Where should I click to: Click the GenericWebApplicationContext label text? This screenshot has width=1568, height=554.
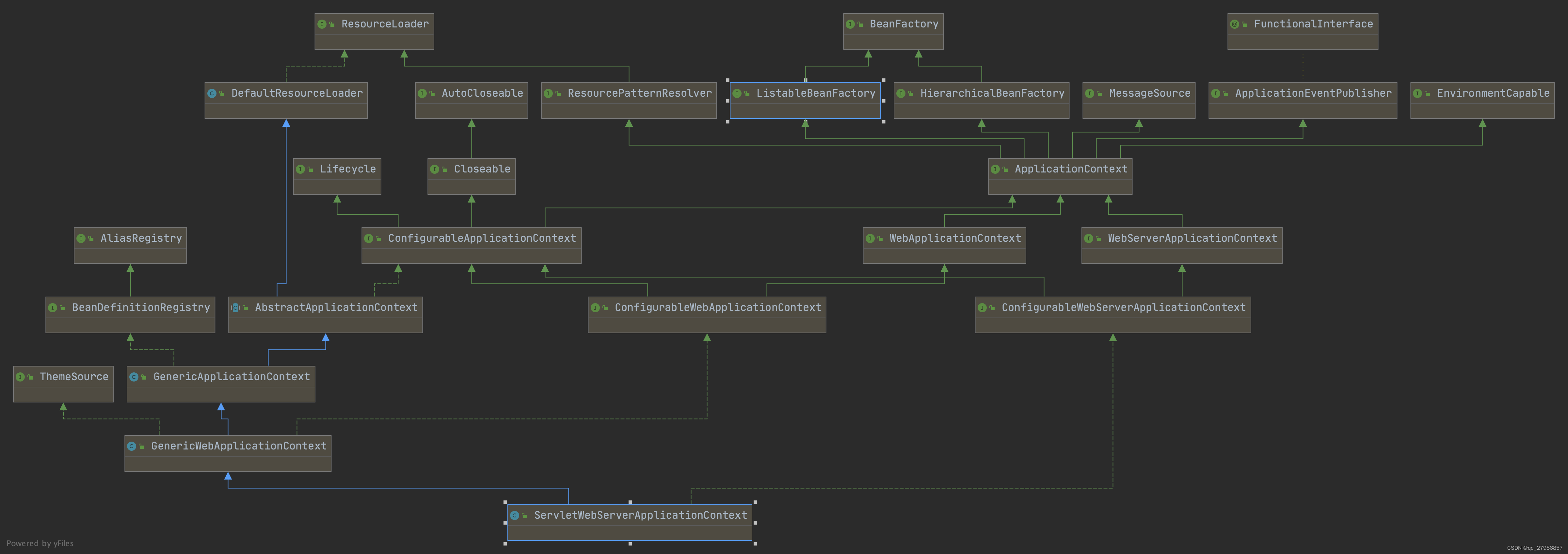pyautogui.click(x=239, y=446)
